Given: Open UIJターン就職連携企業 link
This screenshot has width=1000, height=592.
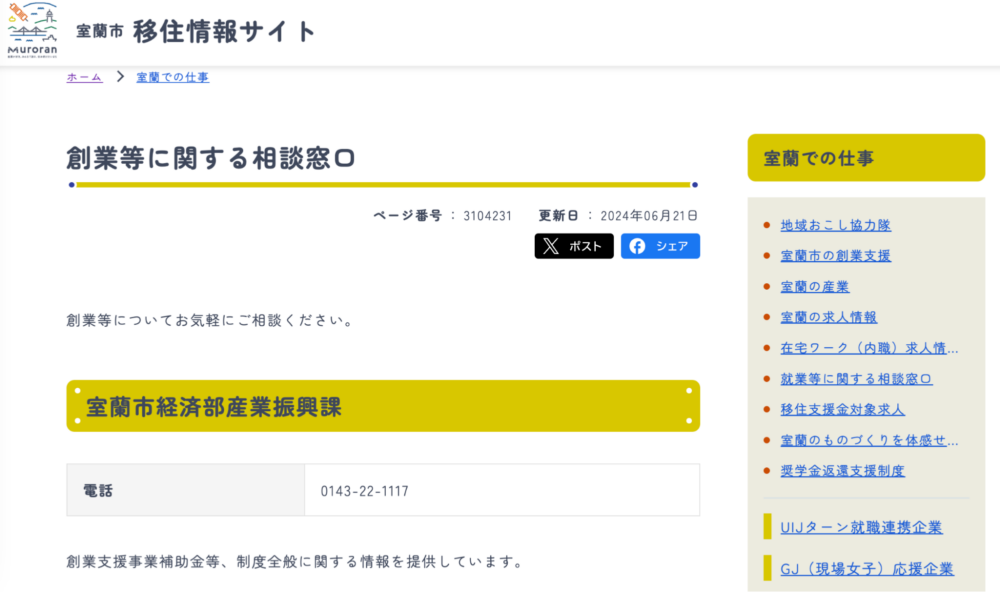Looking at the screenshot, I should pyautogui.click(x=861, y=527).
